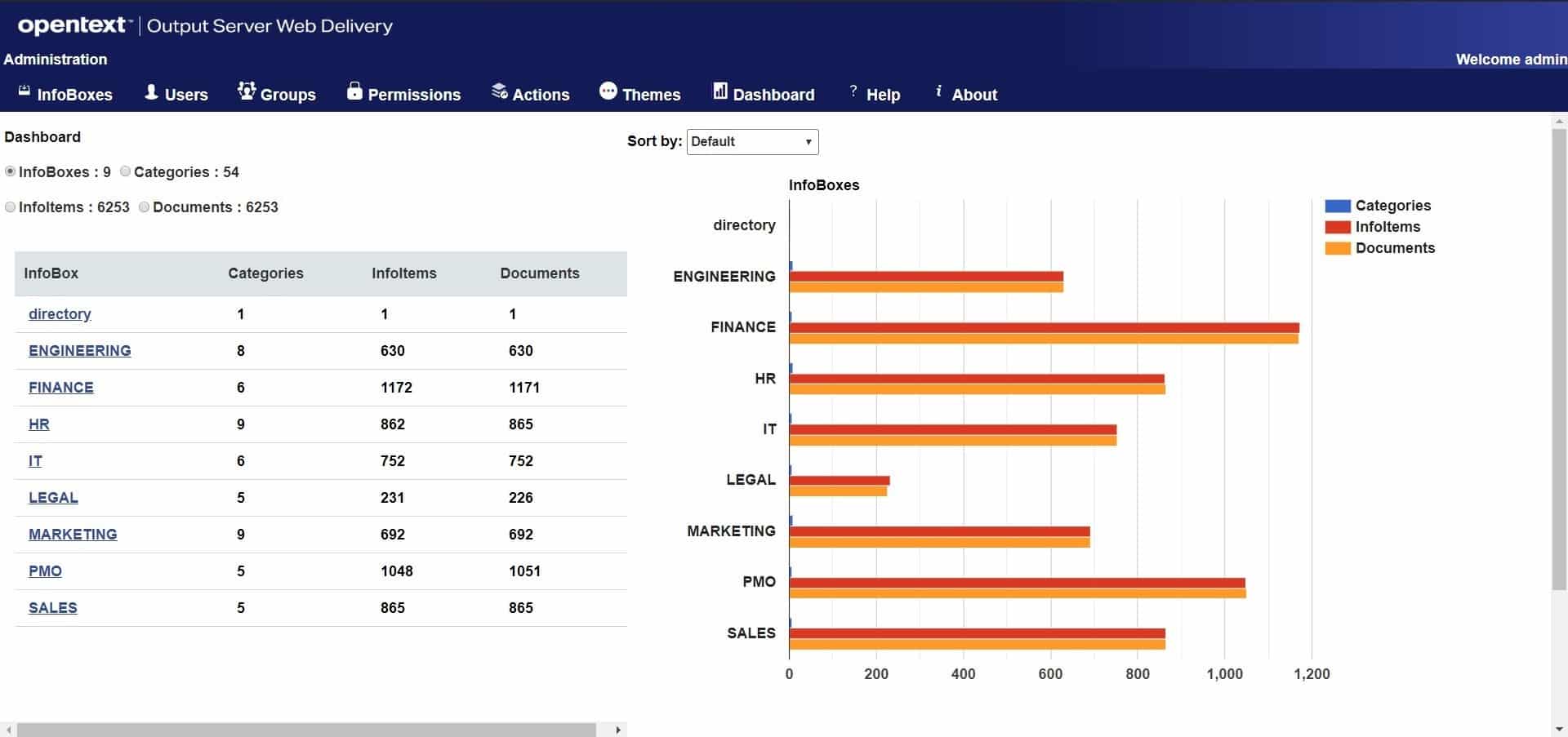
Task: Click the red InfoItems legend swatch
Action: coord(1337,227)
